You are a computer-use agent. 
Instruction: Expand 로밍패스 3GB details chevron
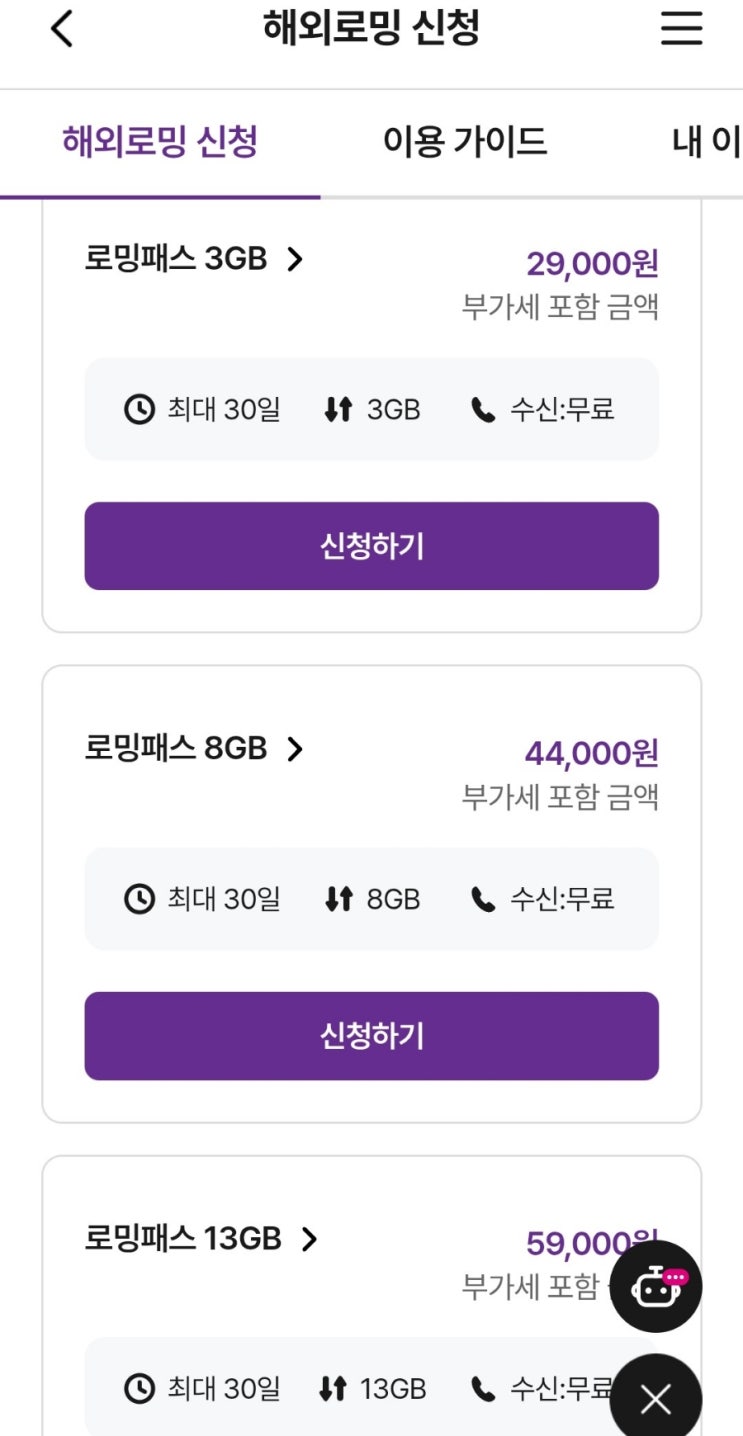(x=294, y=260)
